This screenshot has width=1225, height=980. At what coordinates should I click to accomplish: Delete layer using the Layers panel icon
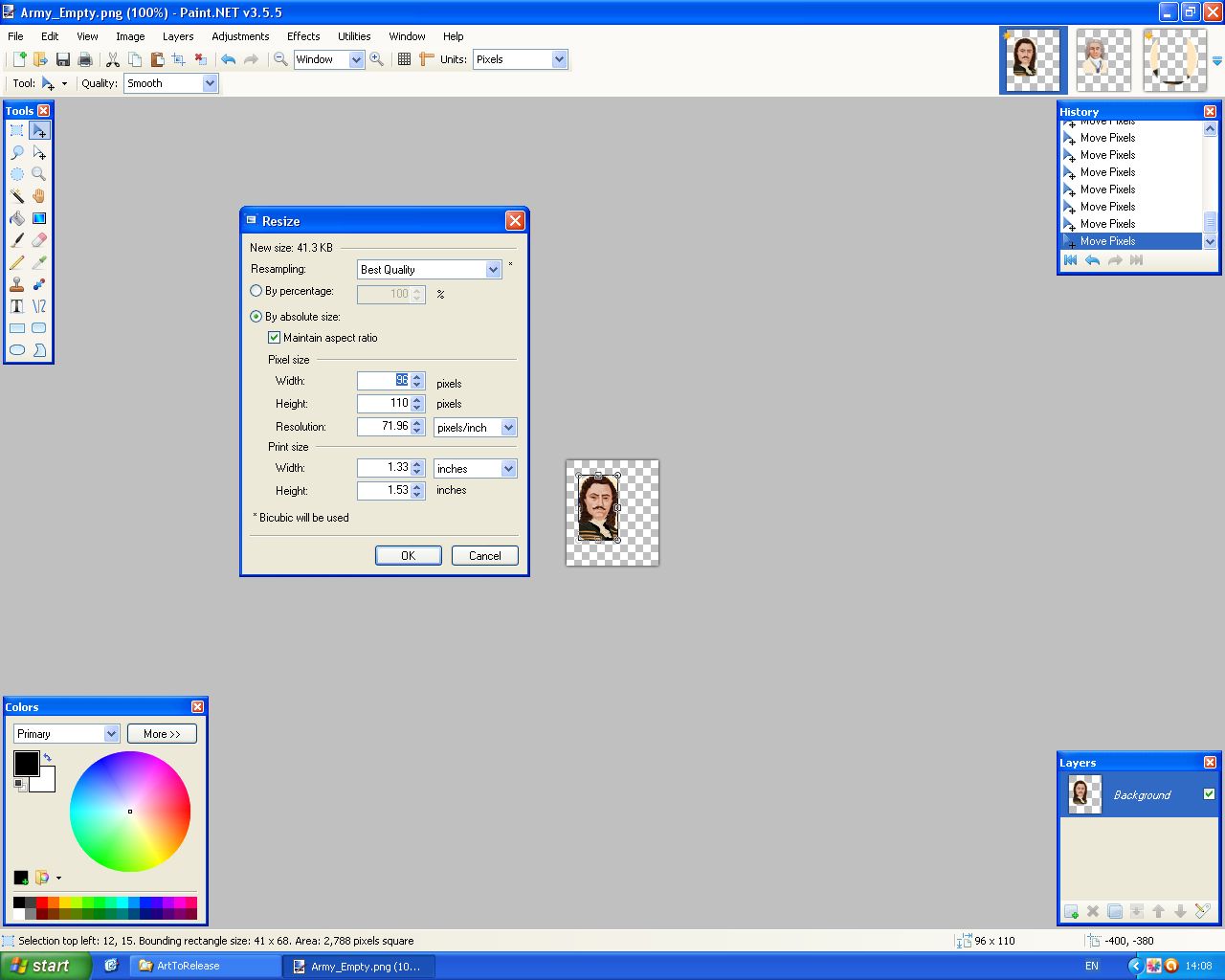point(1093,911)
